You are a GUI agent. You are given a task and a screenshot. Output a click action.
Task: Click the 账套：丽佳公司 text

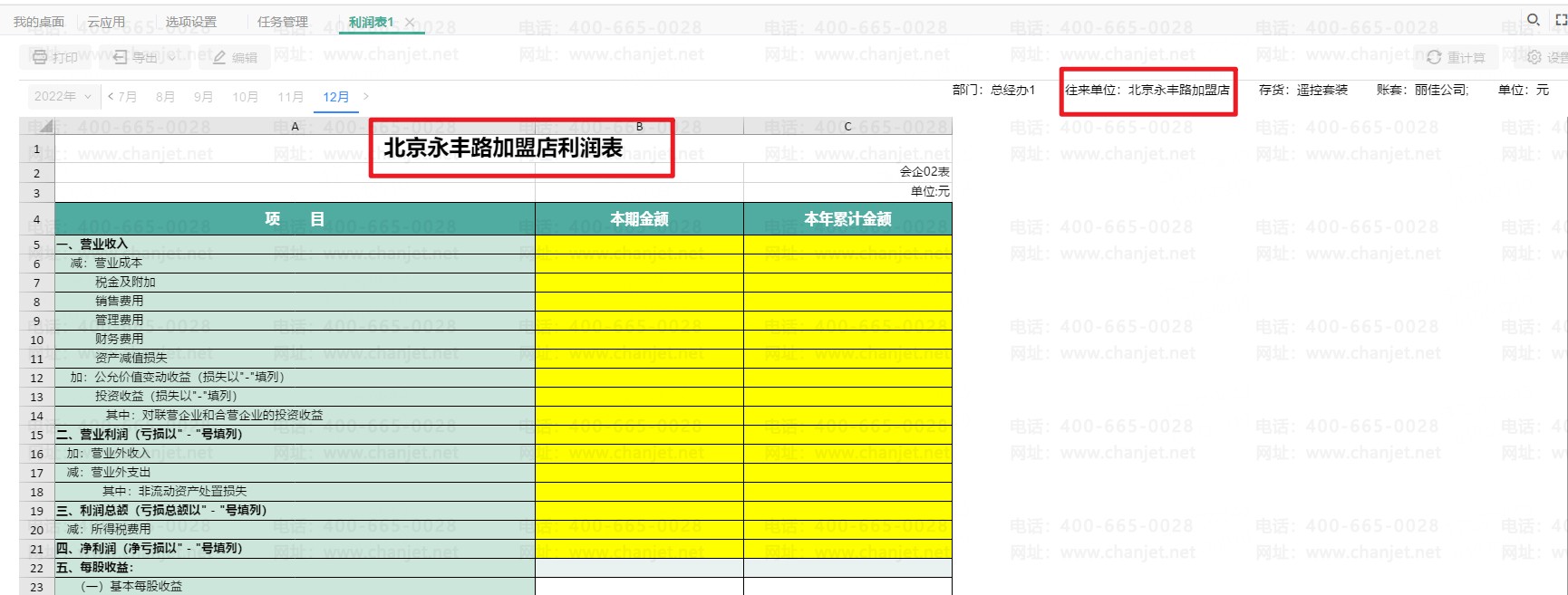pos(1422,90)
